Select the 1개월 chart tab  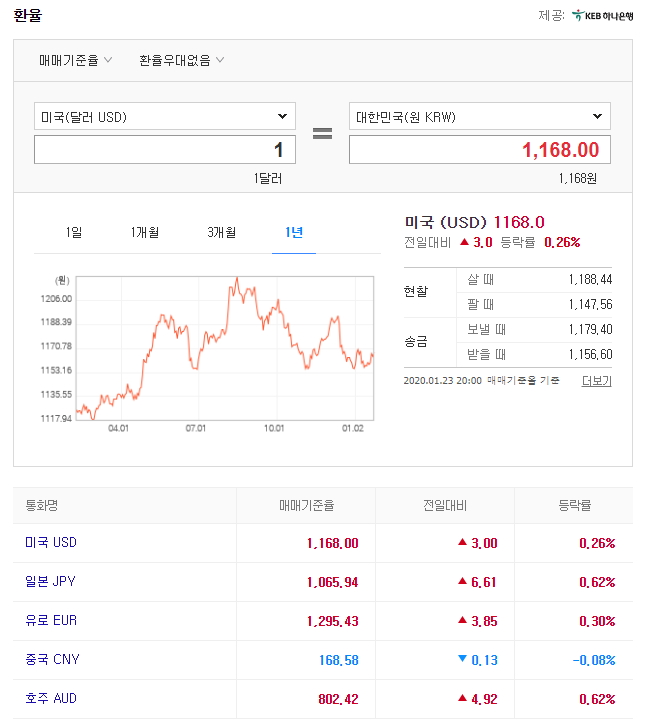click(145, 232)
